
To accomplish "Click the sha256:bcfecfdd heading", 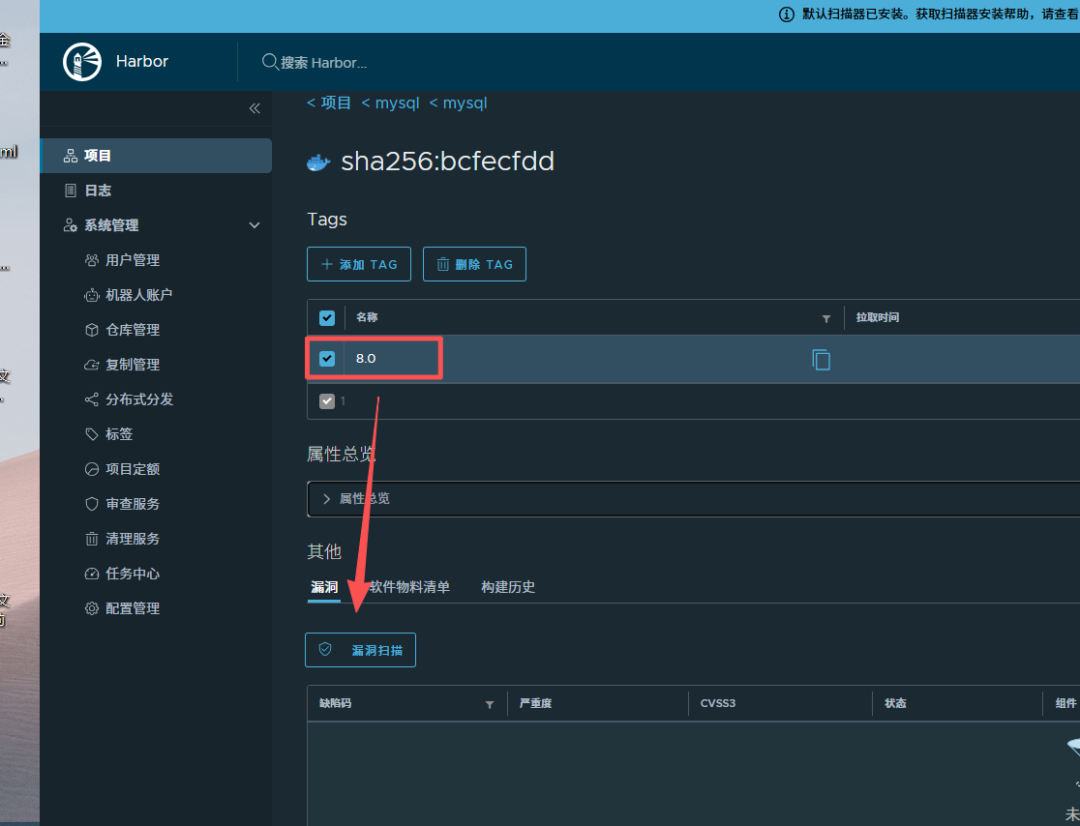I will click(x=448, y=161).
